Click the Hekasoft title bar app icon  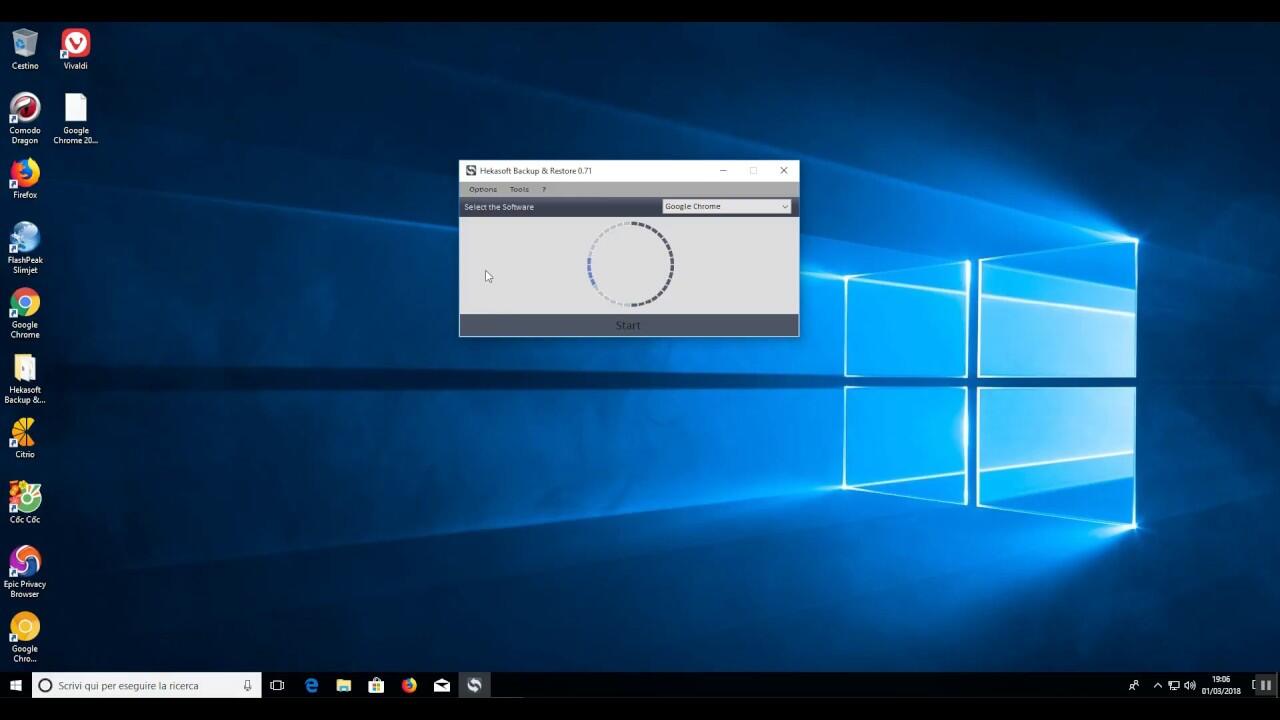(x=471, y=170)
